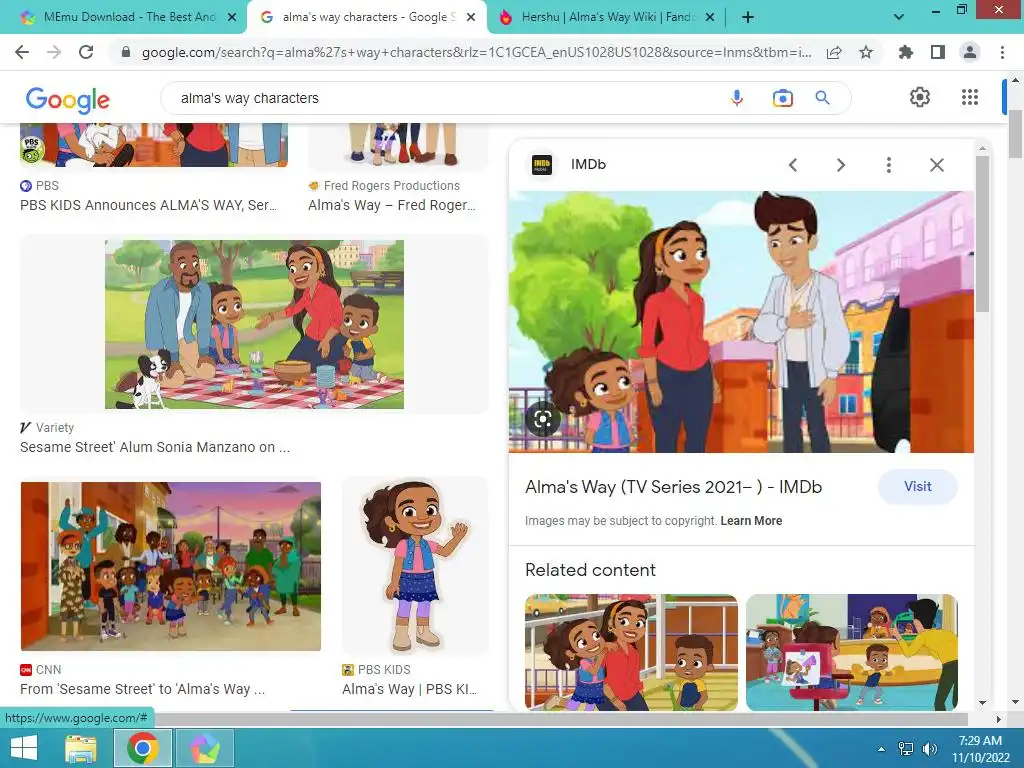Open the clock showing 7:29 AM
Screen dimensions: 1024x768
[980, 749]
